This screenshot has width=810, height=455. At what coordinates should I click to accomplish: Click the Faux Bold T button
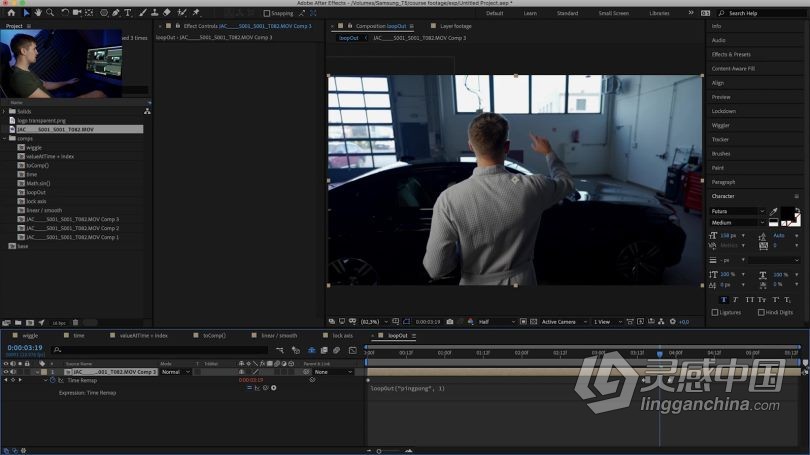pyautogui.click(x=724, y=300)
